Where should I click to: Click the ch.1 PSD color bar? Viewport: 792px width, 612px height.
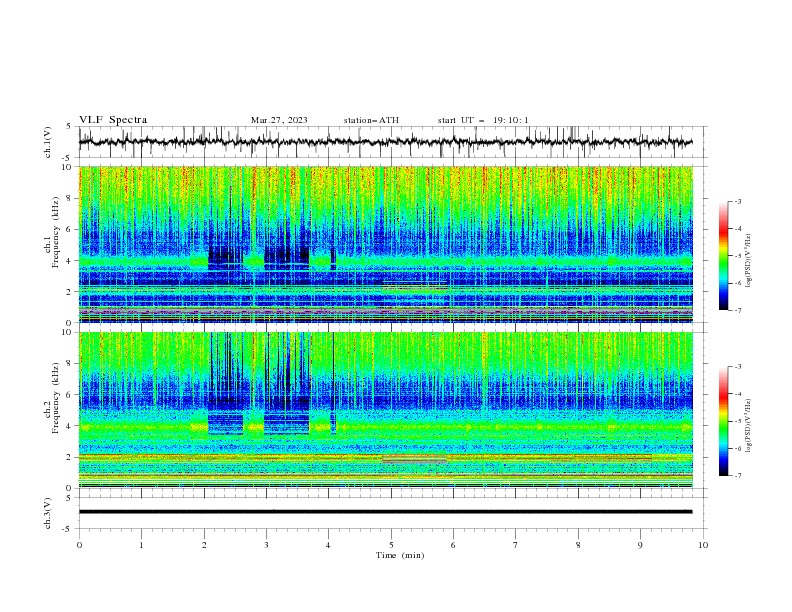723,256
